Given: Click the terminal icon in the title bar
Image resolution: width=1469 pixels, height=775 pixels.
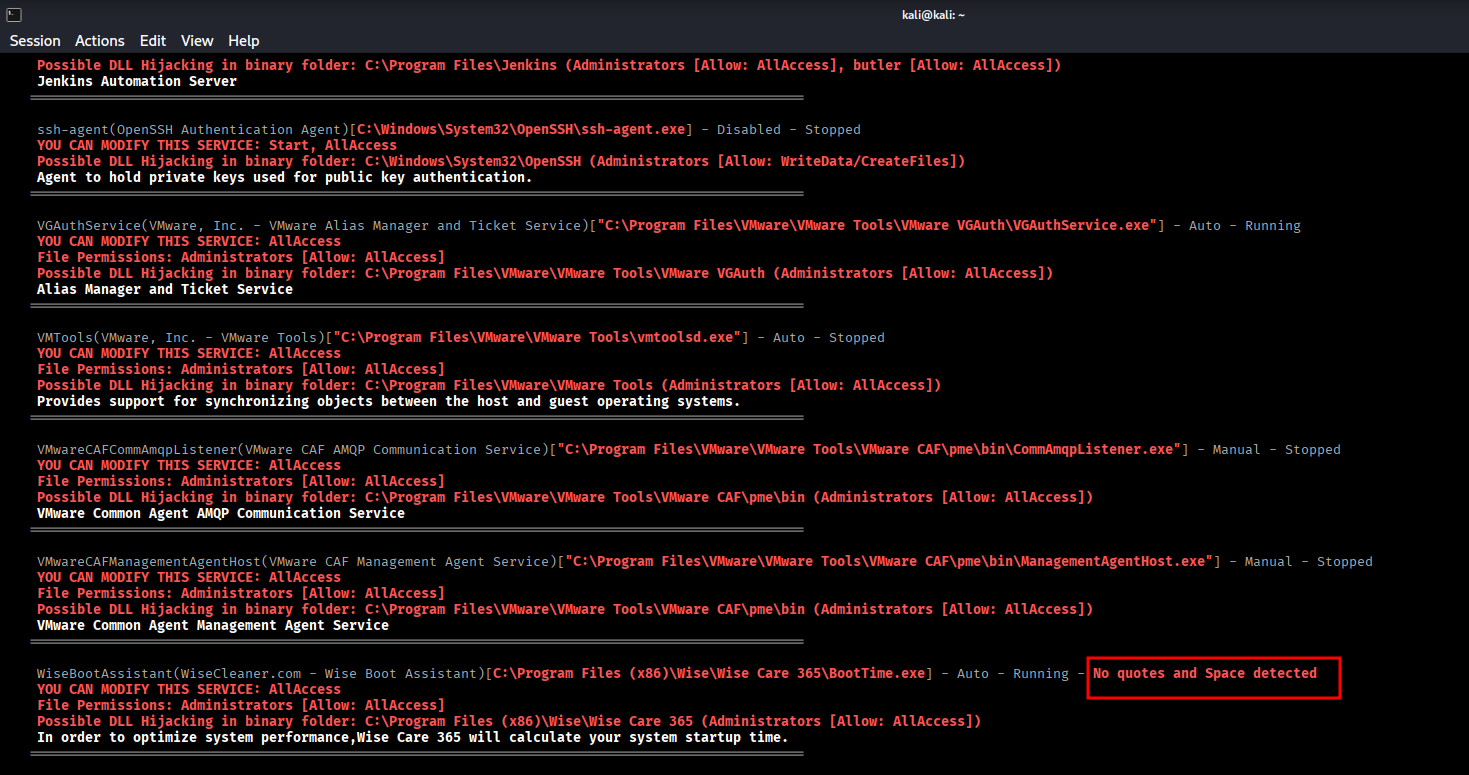Looking at the screenshot, I should (x=15, y=14).
